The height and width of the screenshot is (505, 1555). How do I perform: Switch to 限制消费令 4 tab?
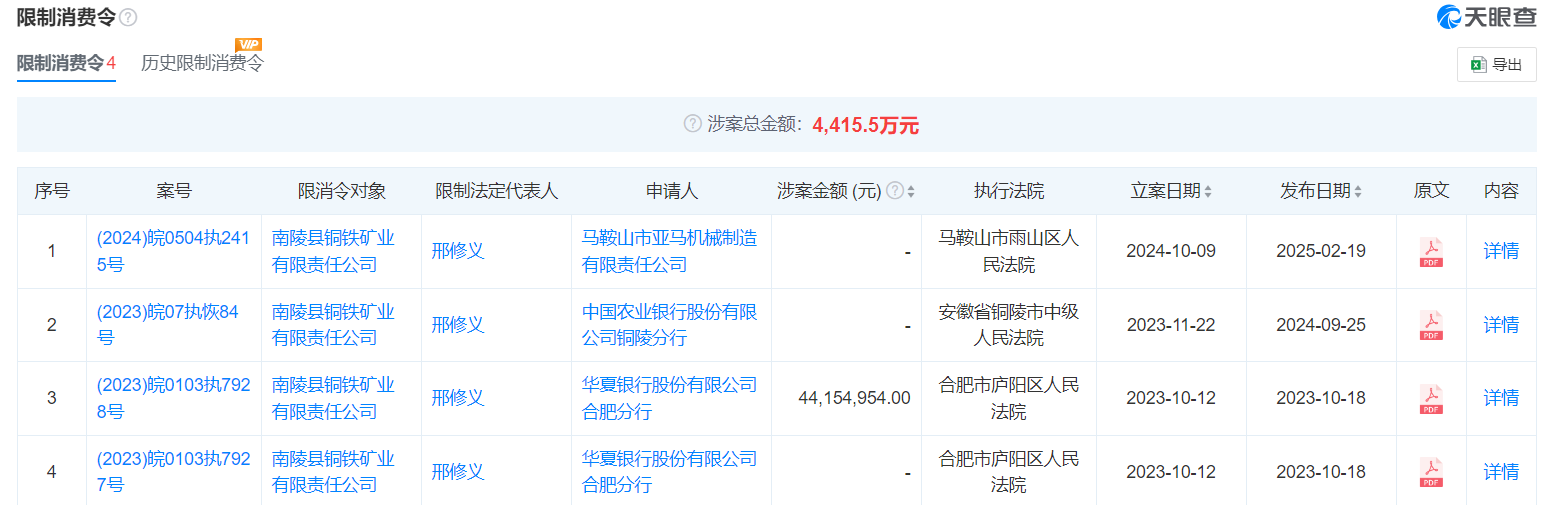click(x=66, y=63)
